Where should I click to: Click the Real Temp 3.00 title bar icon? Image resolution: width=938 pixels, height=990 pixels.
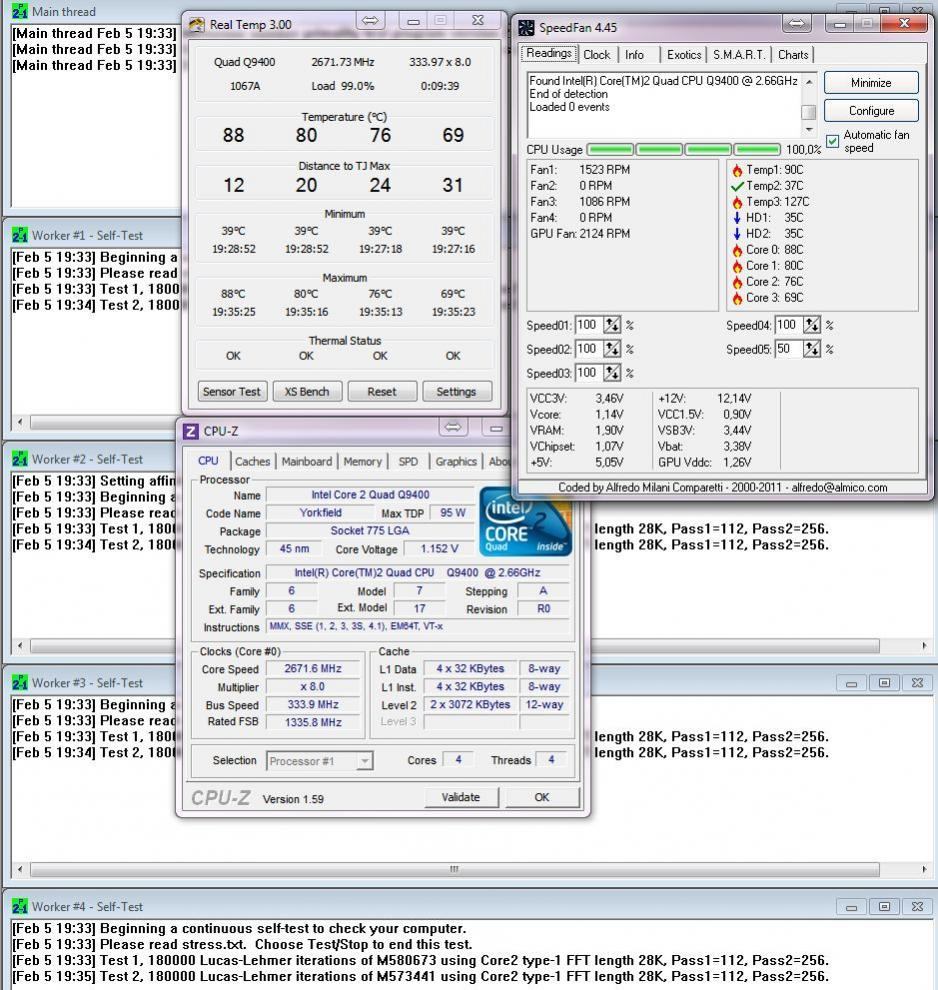tap(197, 25)
